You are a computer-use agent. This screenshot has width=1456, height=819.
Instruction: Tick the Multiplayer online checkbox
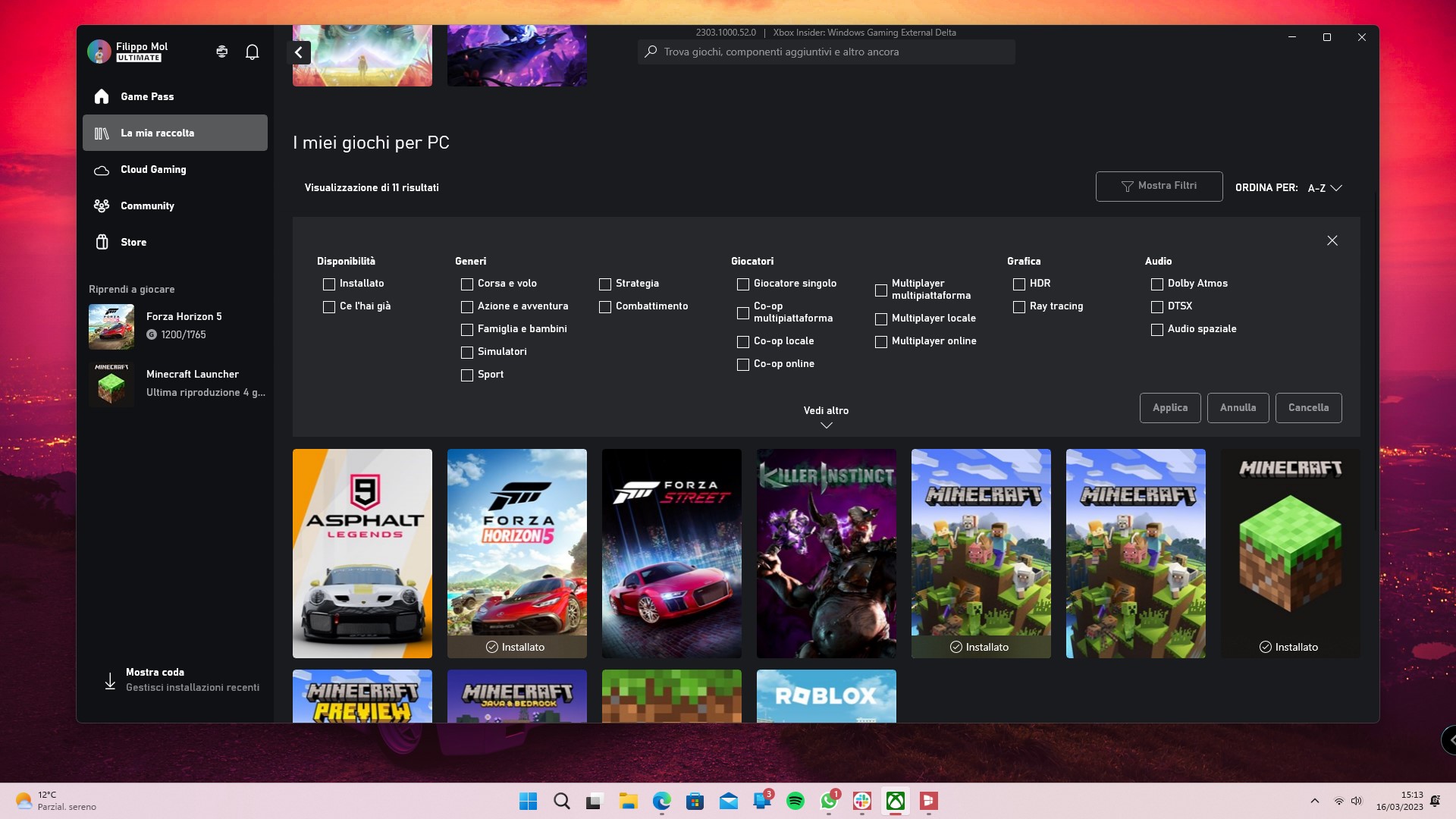click(881, 341)
